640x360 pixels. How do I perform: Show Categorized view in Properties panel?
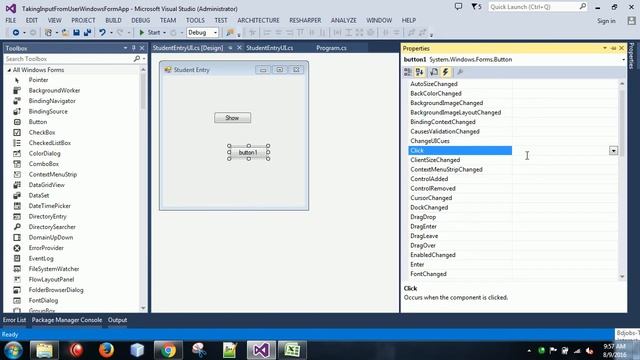407,72
